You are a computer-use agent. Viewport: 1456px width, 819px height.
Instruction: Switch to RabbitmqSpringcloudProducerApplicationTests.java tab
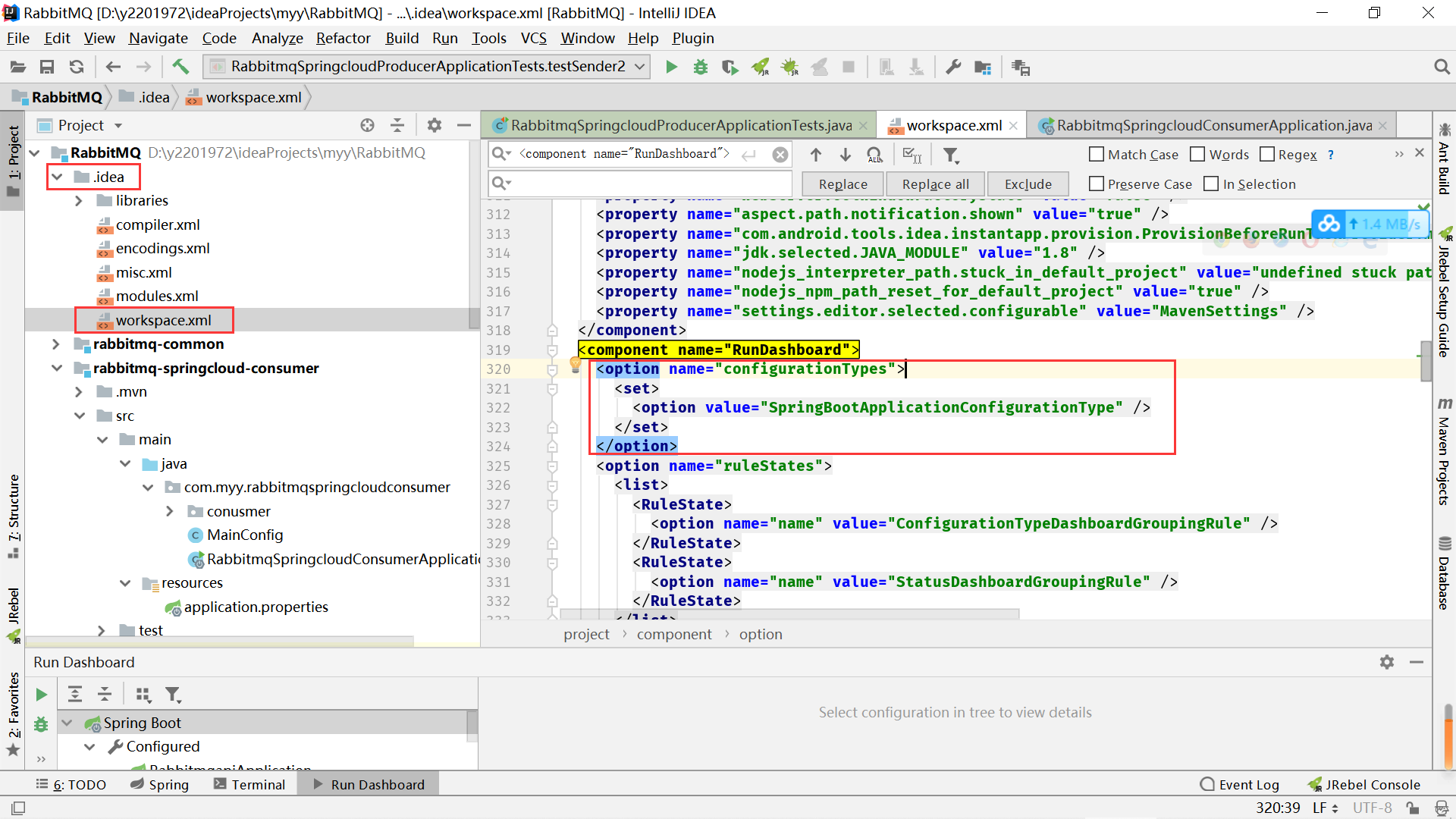point(681,125)
